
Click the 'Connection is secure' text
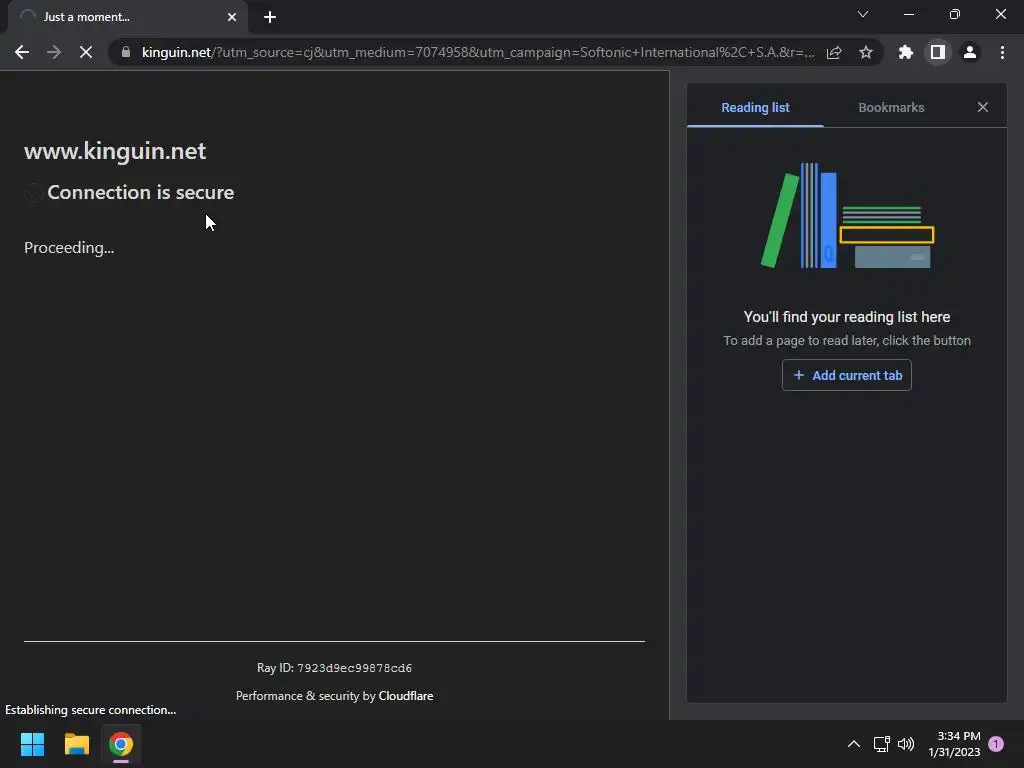point(140,193)
